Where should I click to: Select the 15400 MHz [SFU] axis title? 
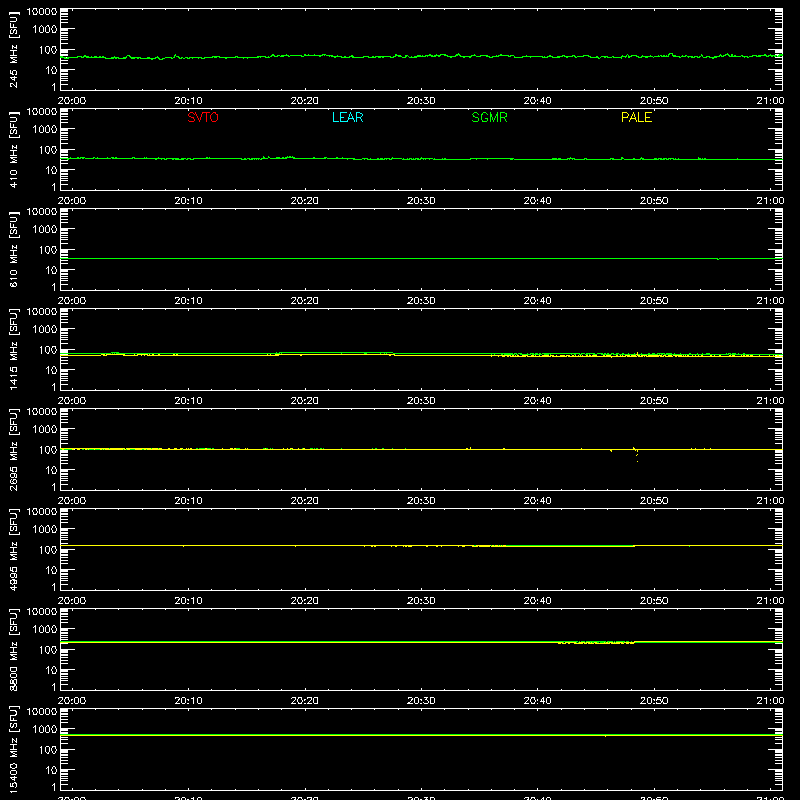coord(13,750)
